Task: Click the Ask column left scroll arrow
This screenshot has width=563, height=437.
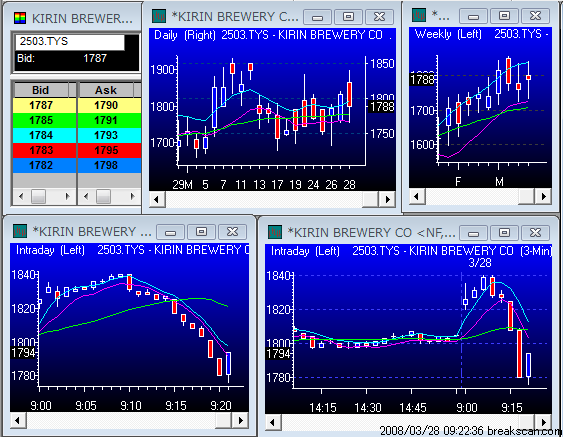Action: coord(86,196)
